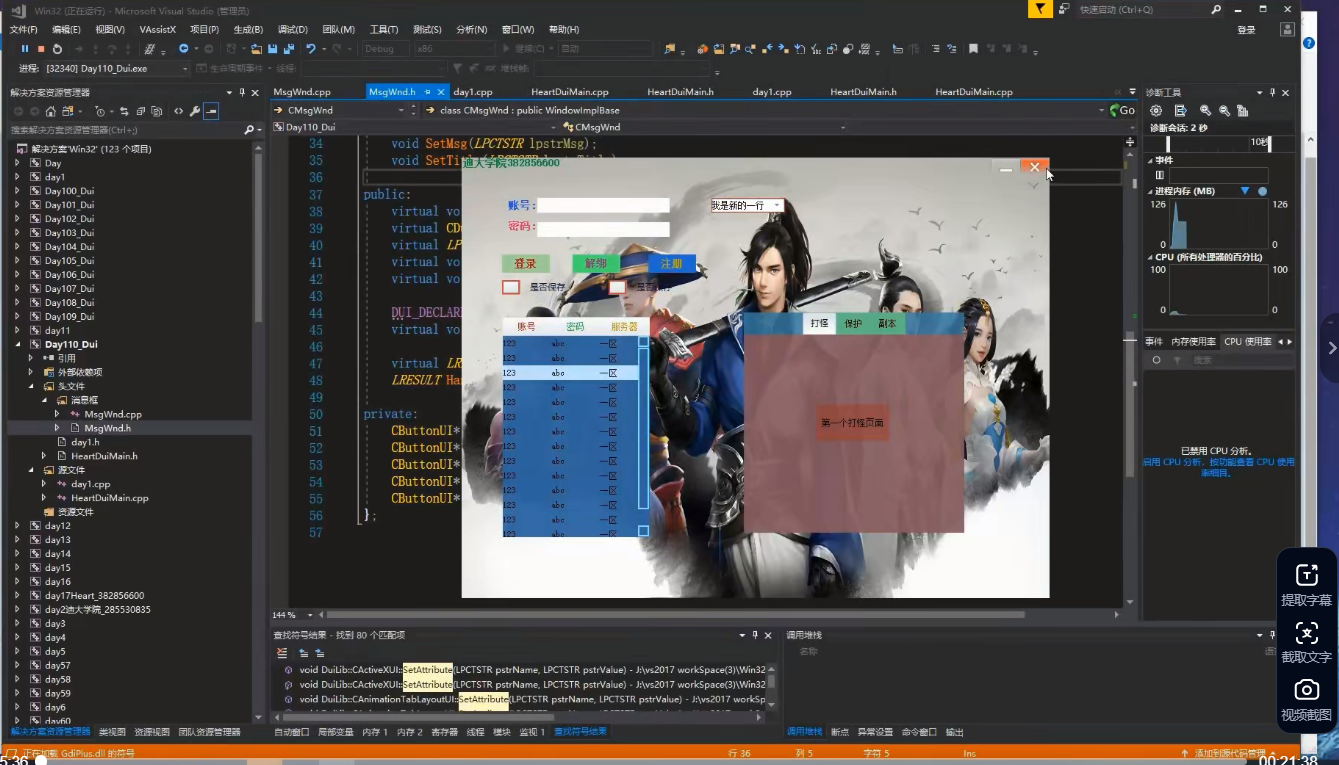
Task: Save the current file
Action: click(x=273, y=49)
